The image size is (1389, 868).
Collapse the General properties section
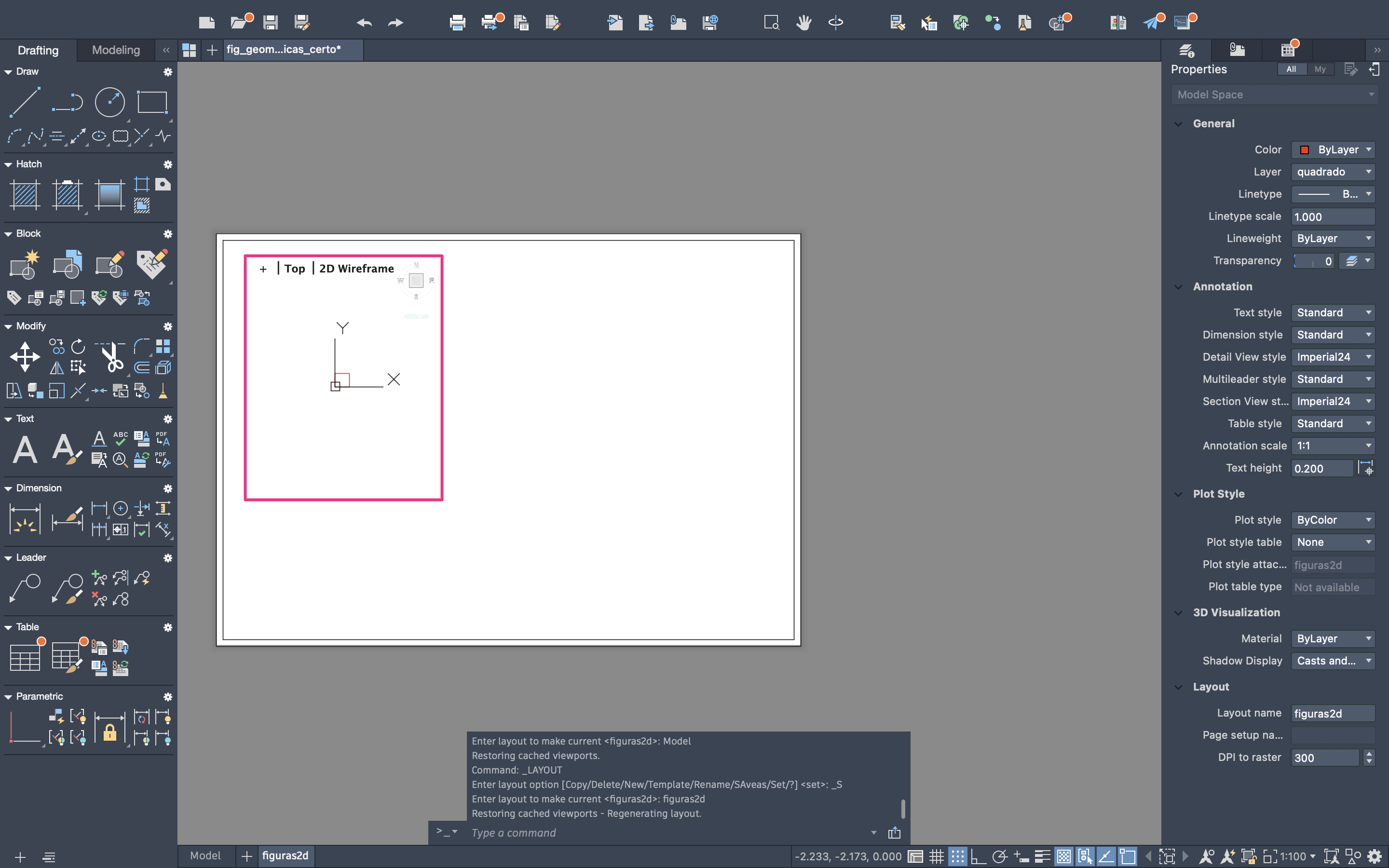click(x=1178, y=123)
